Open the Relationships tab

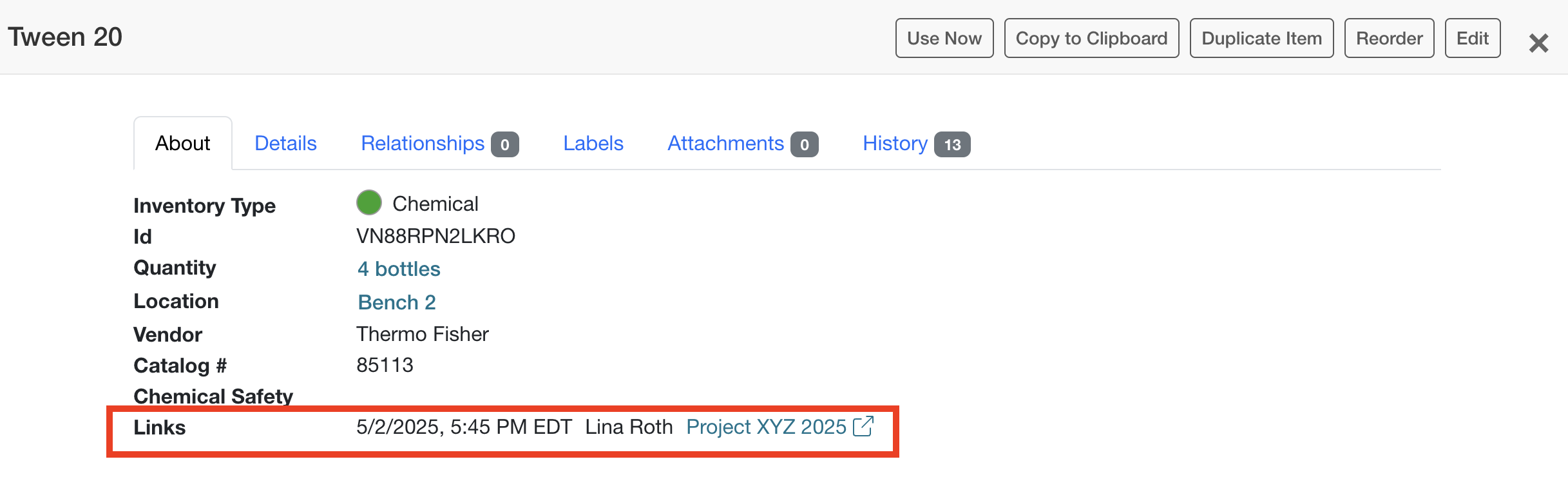point(423,143)
